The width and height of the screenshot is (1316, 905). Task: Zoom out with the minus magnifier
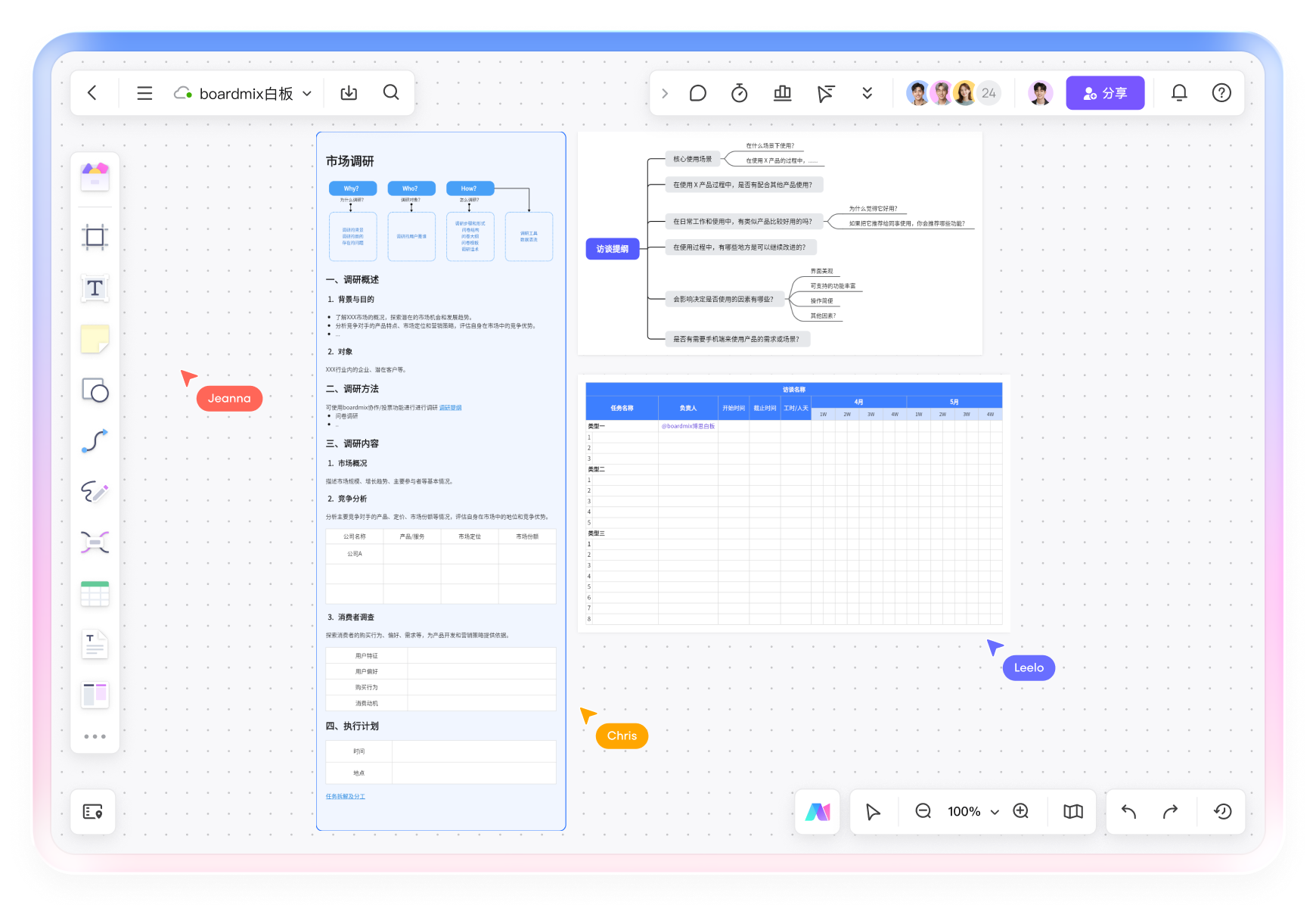pos(923,811)
